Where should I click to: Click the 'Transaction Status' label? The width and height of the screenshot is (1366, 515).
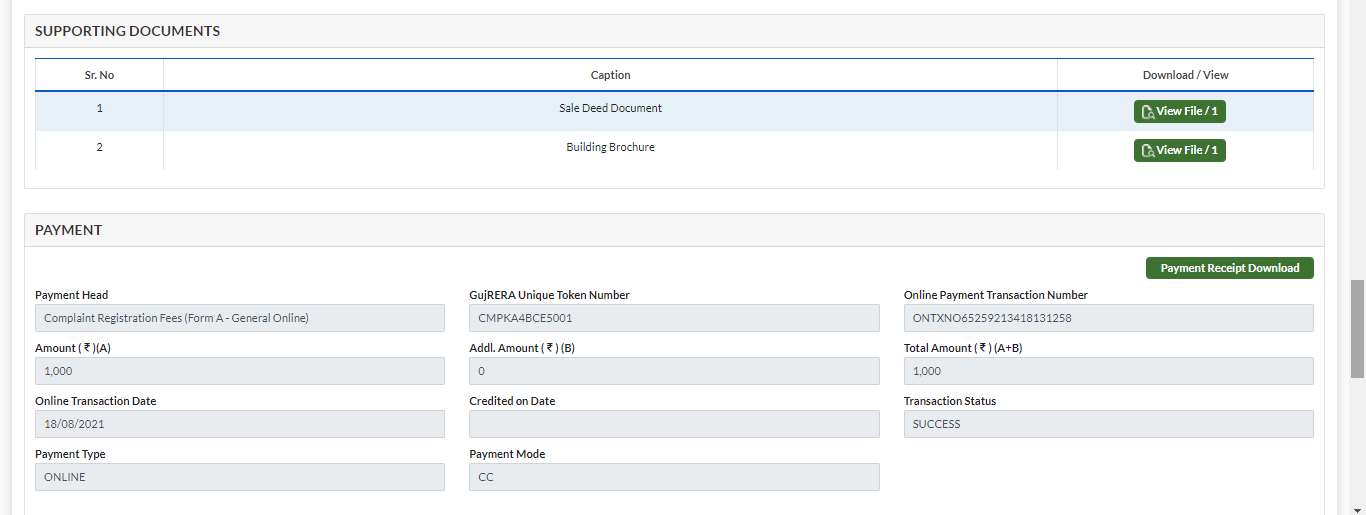pos(950,401)
